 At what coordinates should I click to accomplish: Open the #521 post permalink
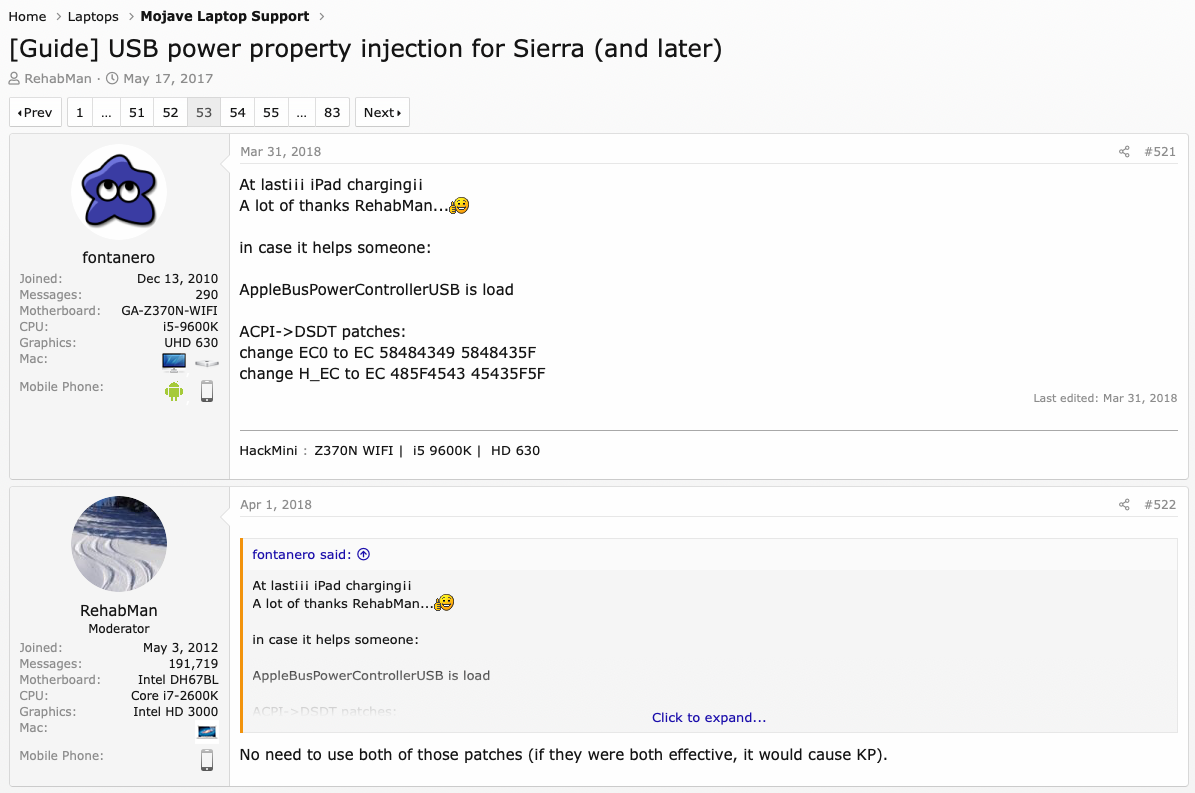pyautogui.click(x=1160, y=152)
